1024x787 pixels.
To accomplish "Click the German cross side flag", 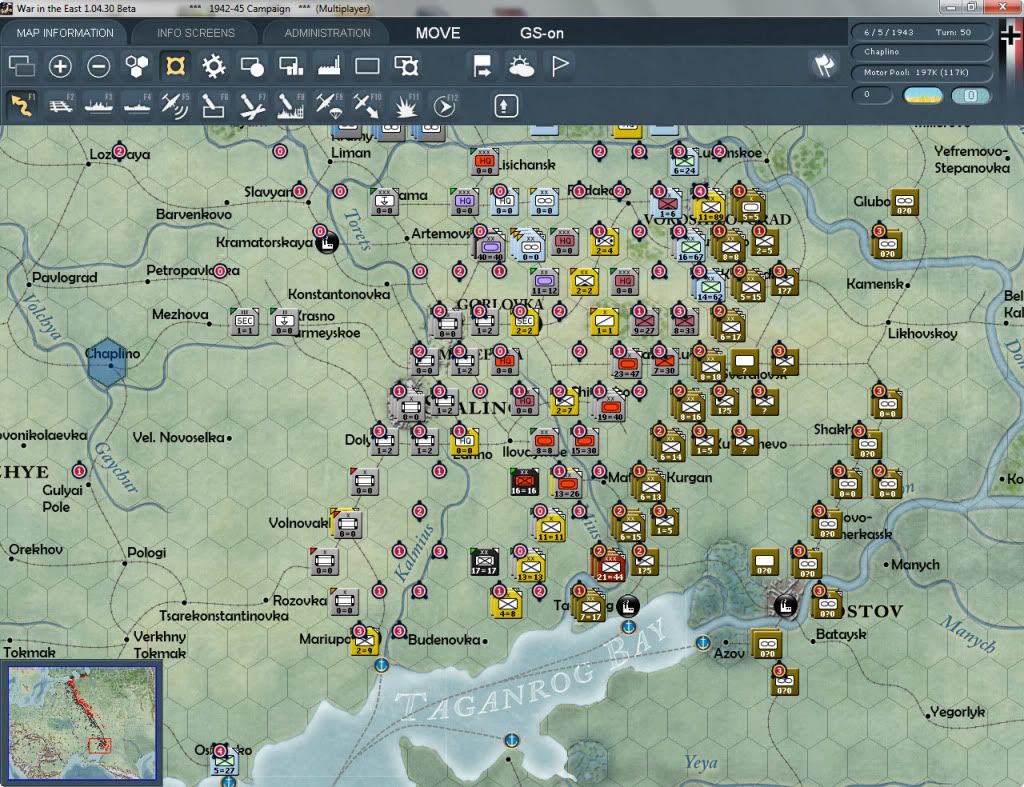I will 1011,36.
